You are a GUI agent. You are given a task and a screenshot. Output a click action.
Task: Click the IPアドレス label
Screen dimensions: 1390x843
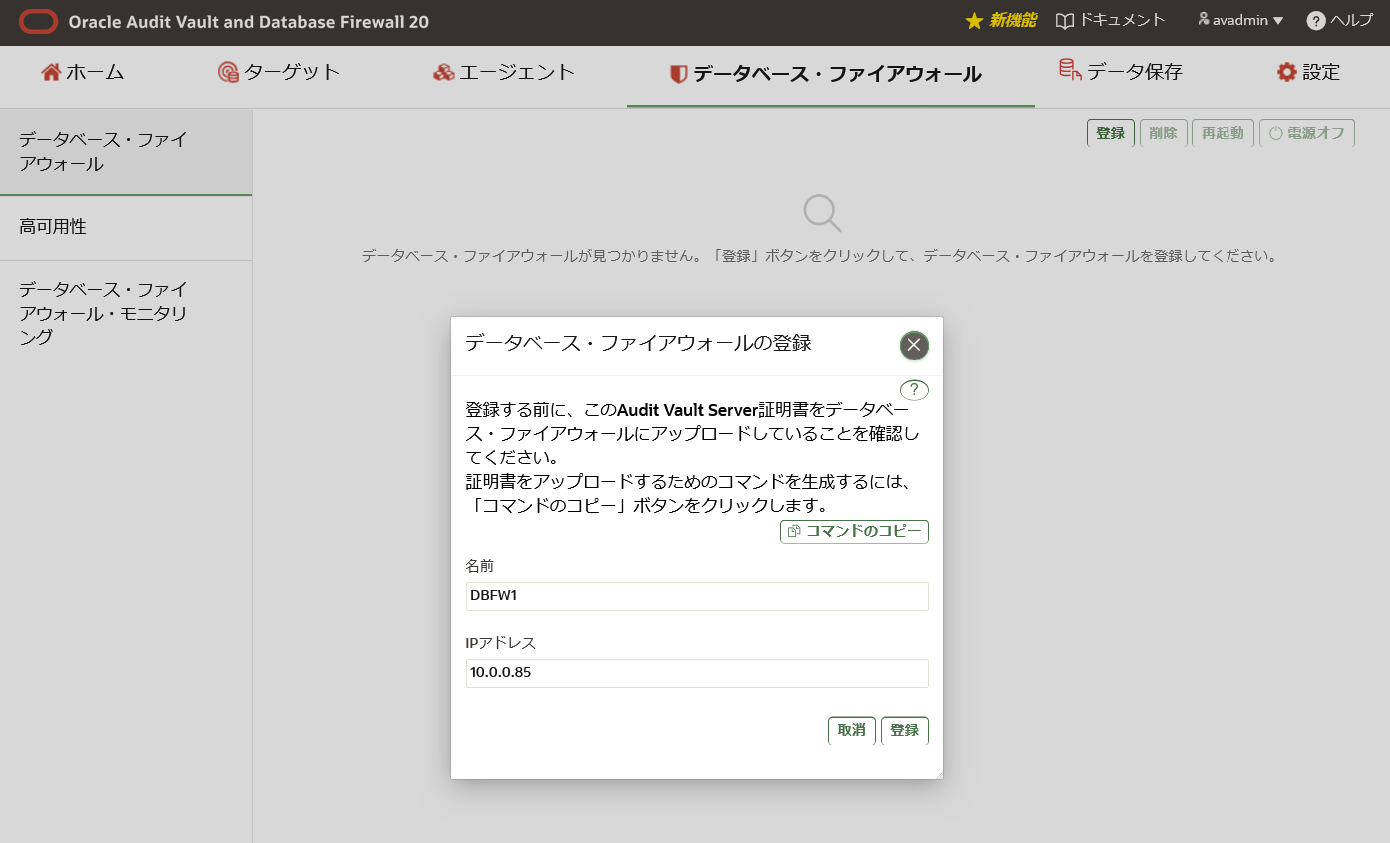501,643
